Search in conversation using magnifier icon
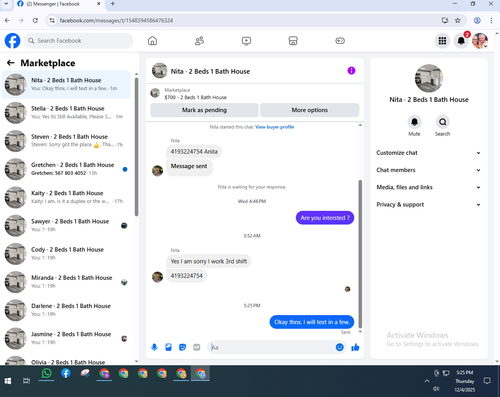This screenshot has width=500, height=397. coord(442,122)
